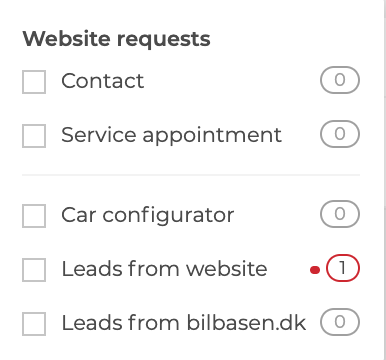Tick the Car configurator checkbox
The width and height of the screenshot is (386, 360).
(34, 216)
